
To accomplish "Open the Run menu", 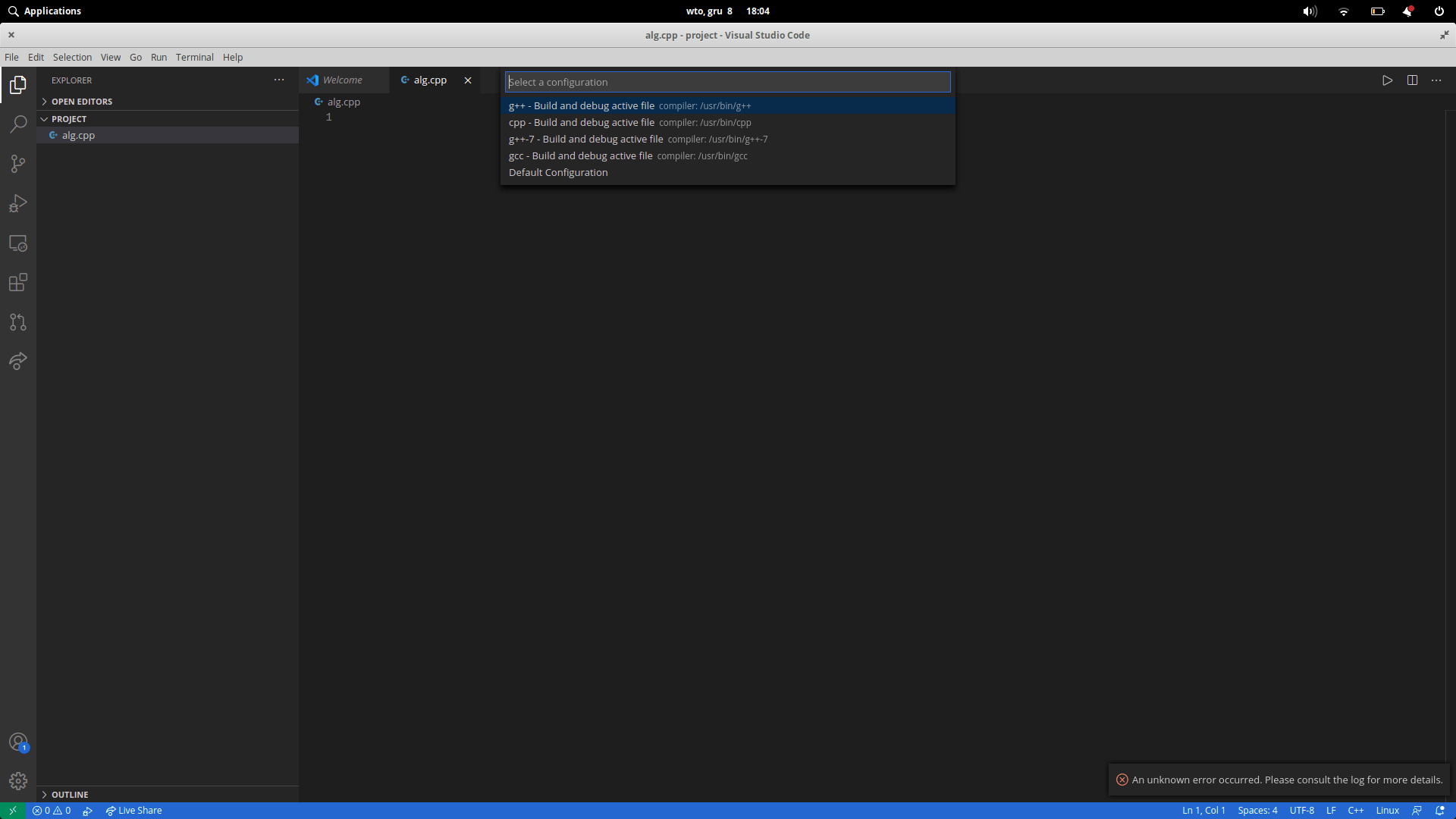I will click(158, 58).
